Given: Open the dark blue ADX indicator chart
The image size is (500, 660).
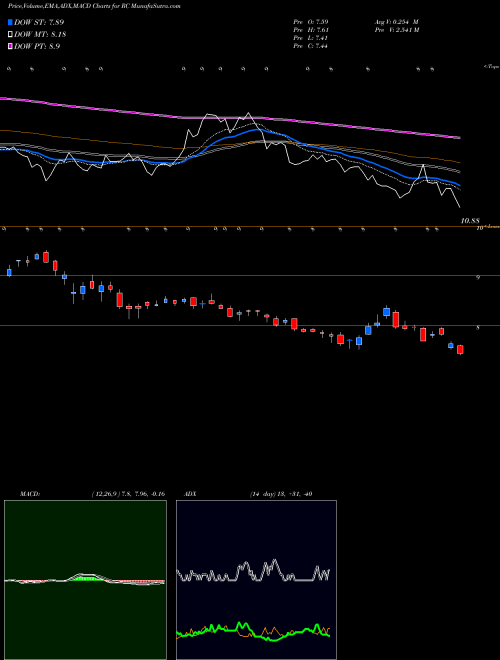Looking at the screenshot, I should click(256, 580).
